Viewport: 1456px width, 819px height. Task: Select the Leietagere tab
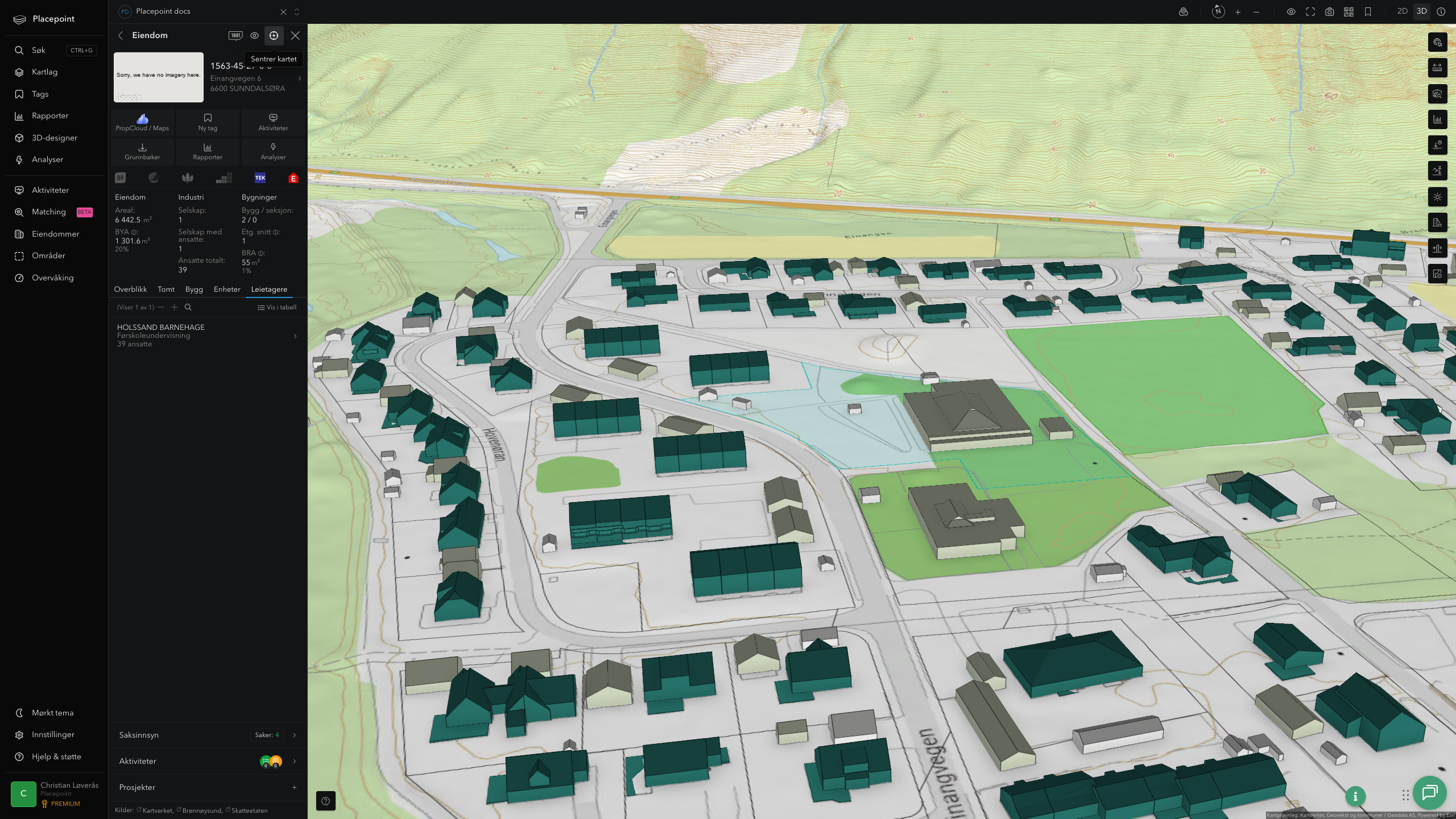[x=269, y=289]
